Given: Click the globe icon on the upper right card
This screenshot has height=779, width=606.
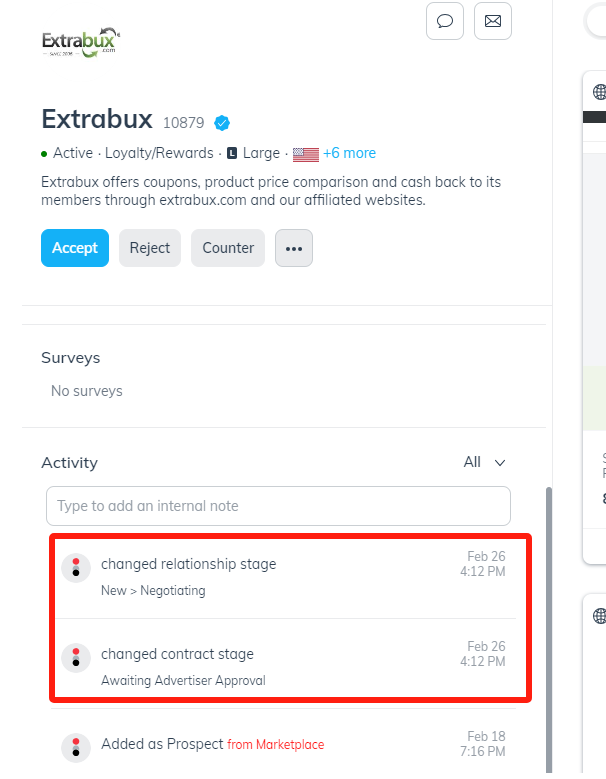Looking at the screenshot, I should 600,92.
